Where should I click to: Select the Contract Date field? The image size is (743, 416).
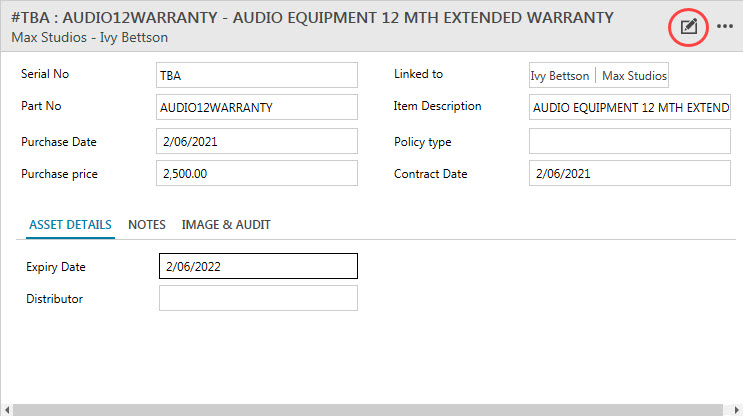[x=630, y=174]
